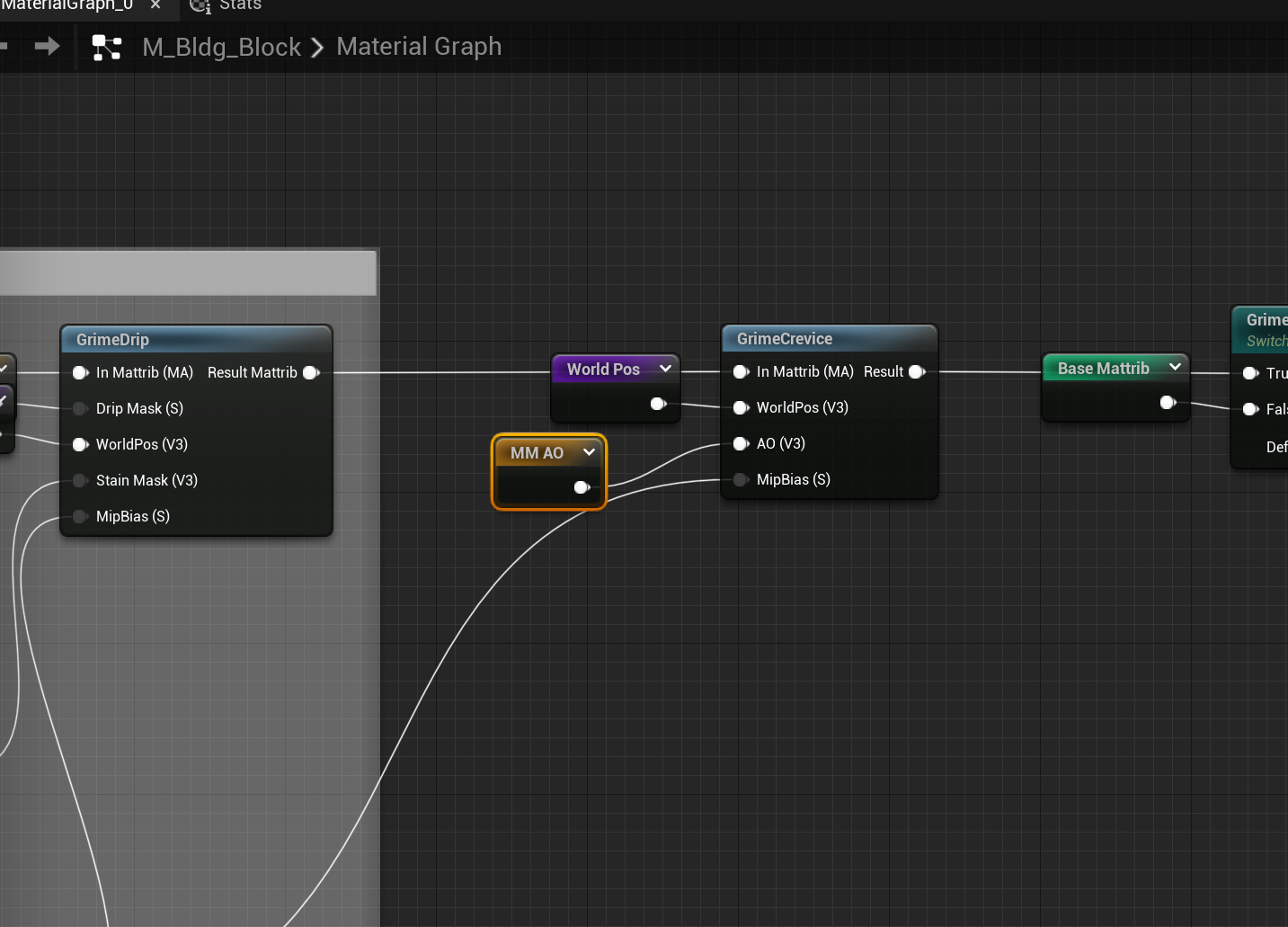Select the World Pos node title
The width and height of the screenshot is (1288, 927).
pyautogui.click(x=603, y=370)
